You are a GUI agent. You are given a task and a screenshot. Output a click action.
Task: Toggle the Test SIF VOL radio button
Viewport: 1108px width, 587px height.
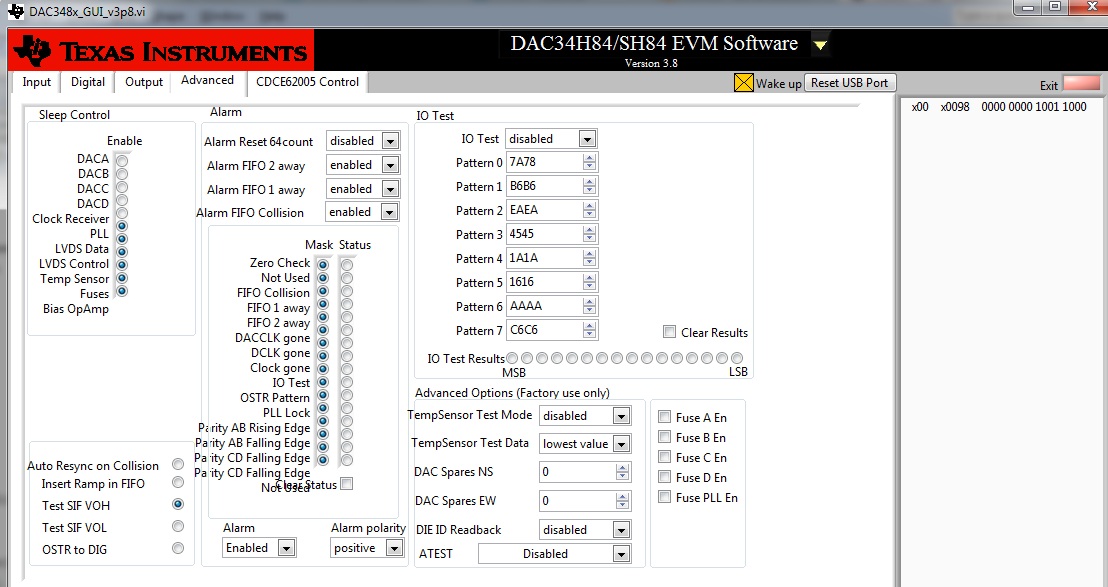click(178, 526)
